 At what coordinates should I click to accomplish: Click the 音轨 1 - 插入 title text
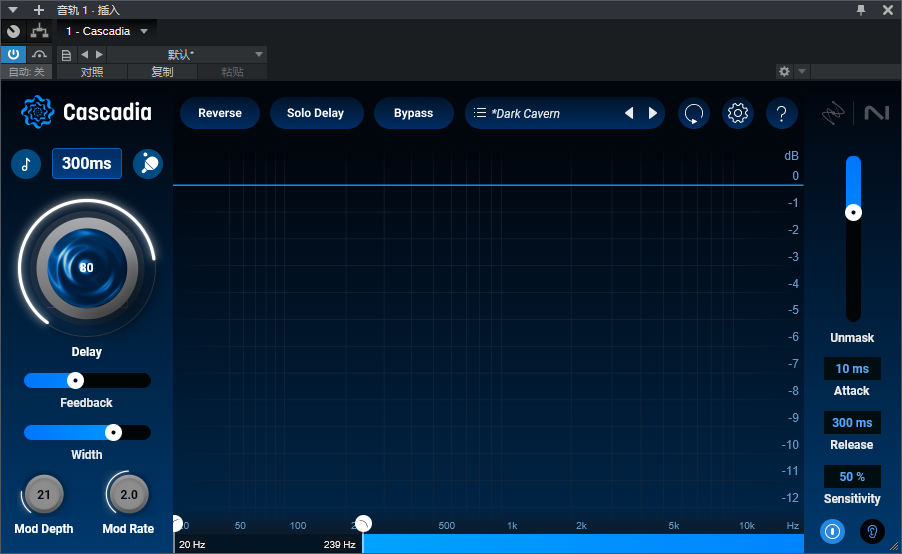click(x=88, y=10)
